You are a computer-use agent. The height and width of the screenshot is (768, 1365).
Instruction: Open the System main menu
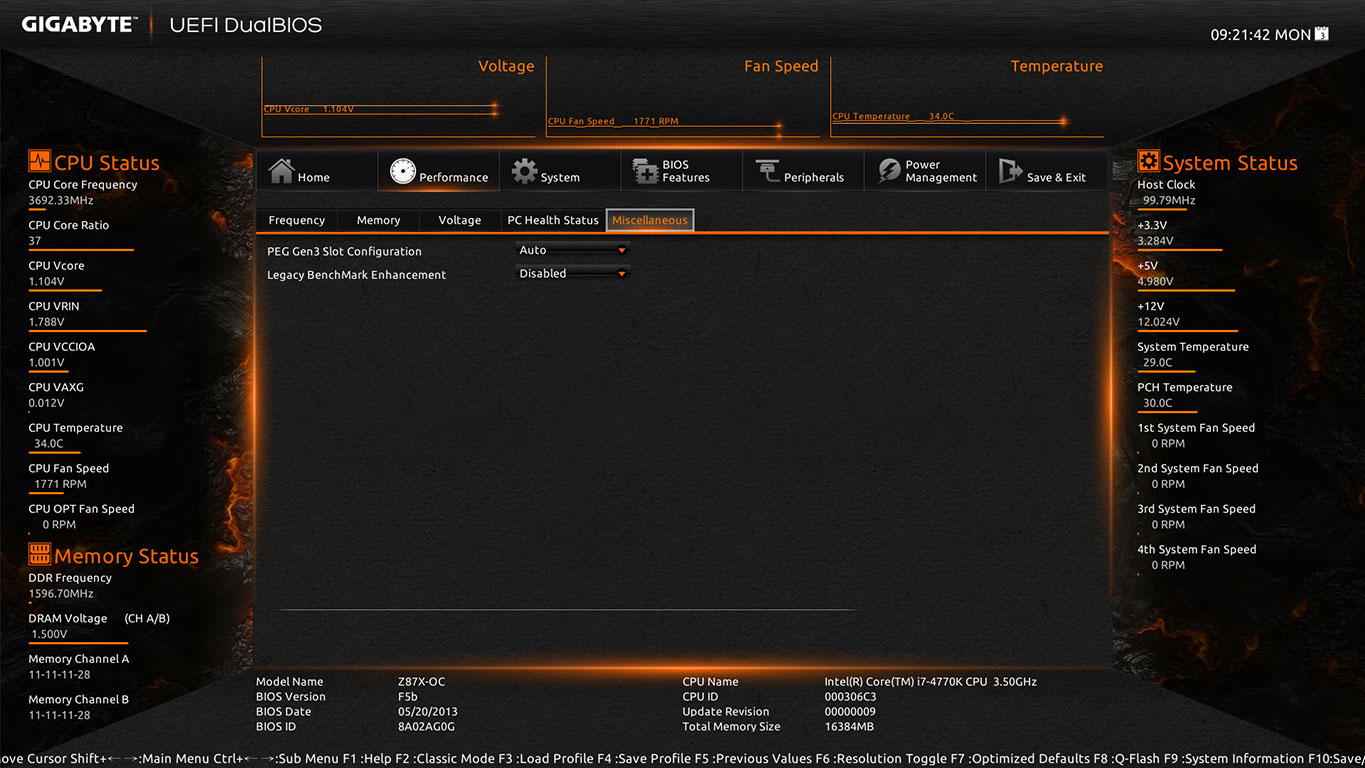[x=560, y=171]
